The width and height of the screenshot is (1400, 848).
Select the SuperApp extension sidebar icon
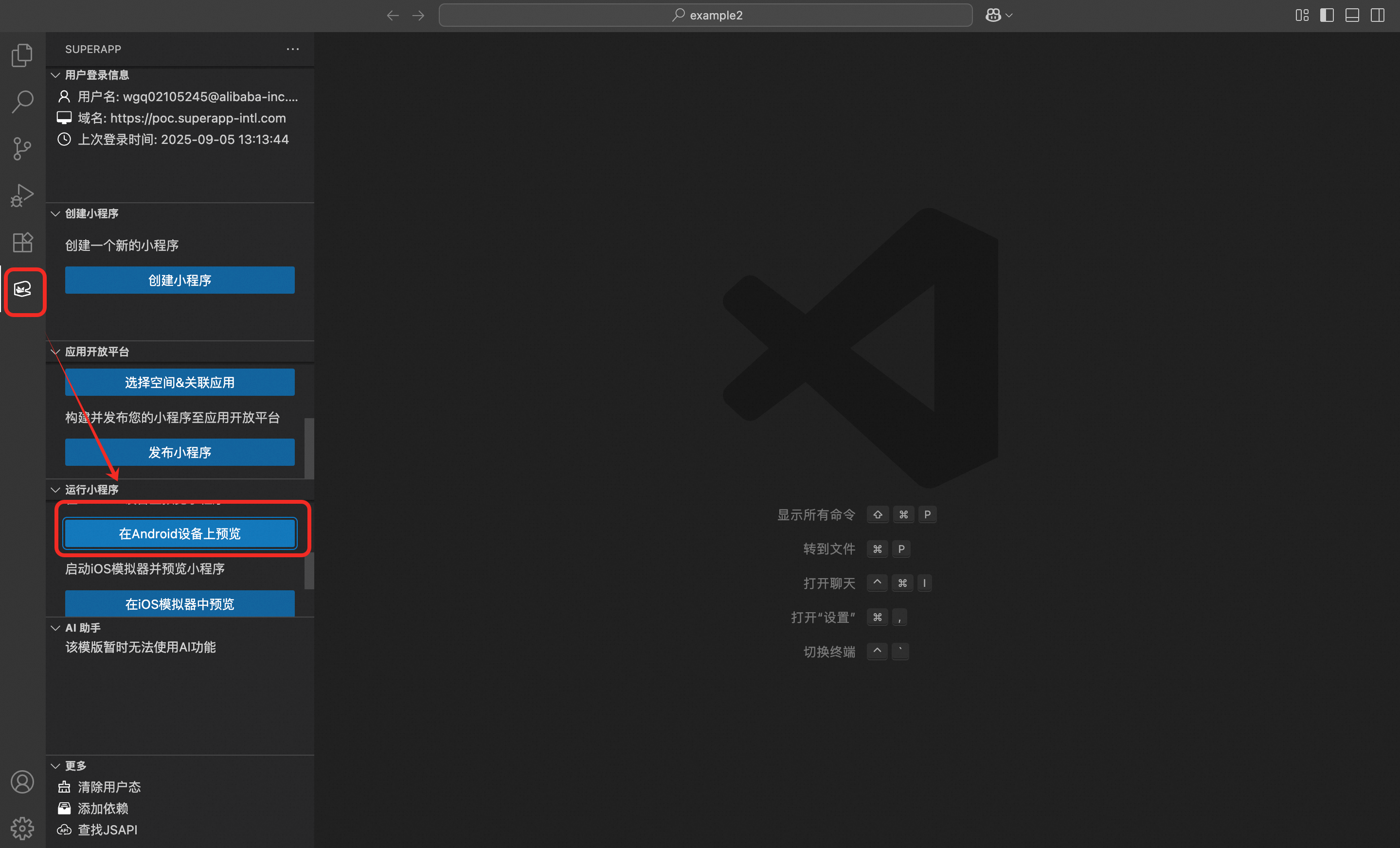23,290
